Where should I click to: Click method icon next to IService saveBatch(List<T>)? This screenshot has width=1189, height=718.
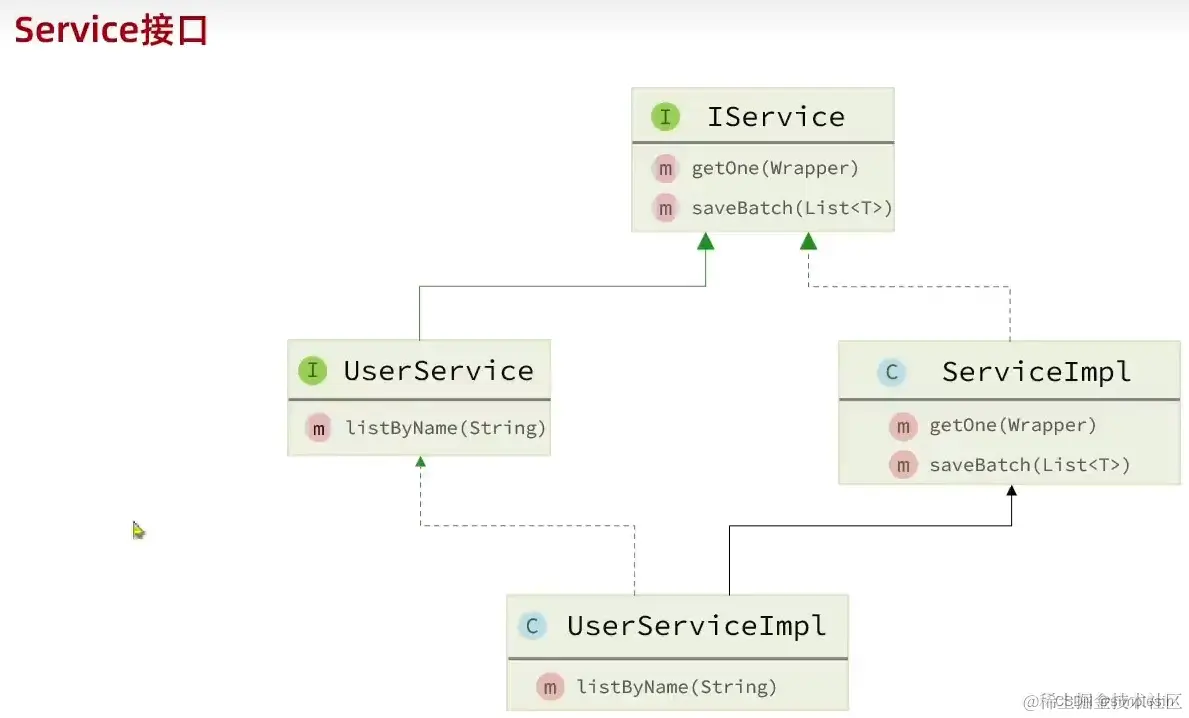coord(665,208)
